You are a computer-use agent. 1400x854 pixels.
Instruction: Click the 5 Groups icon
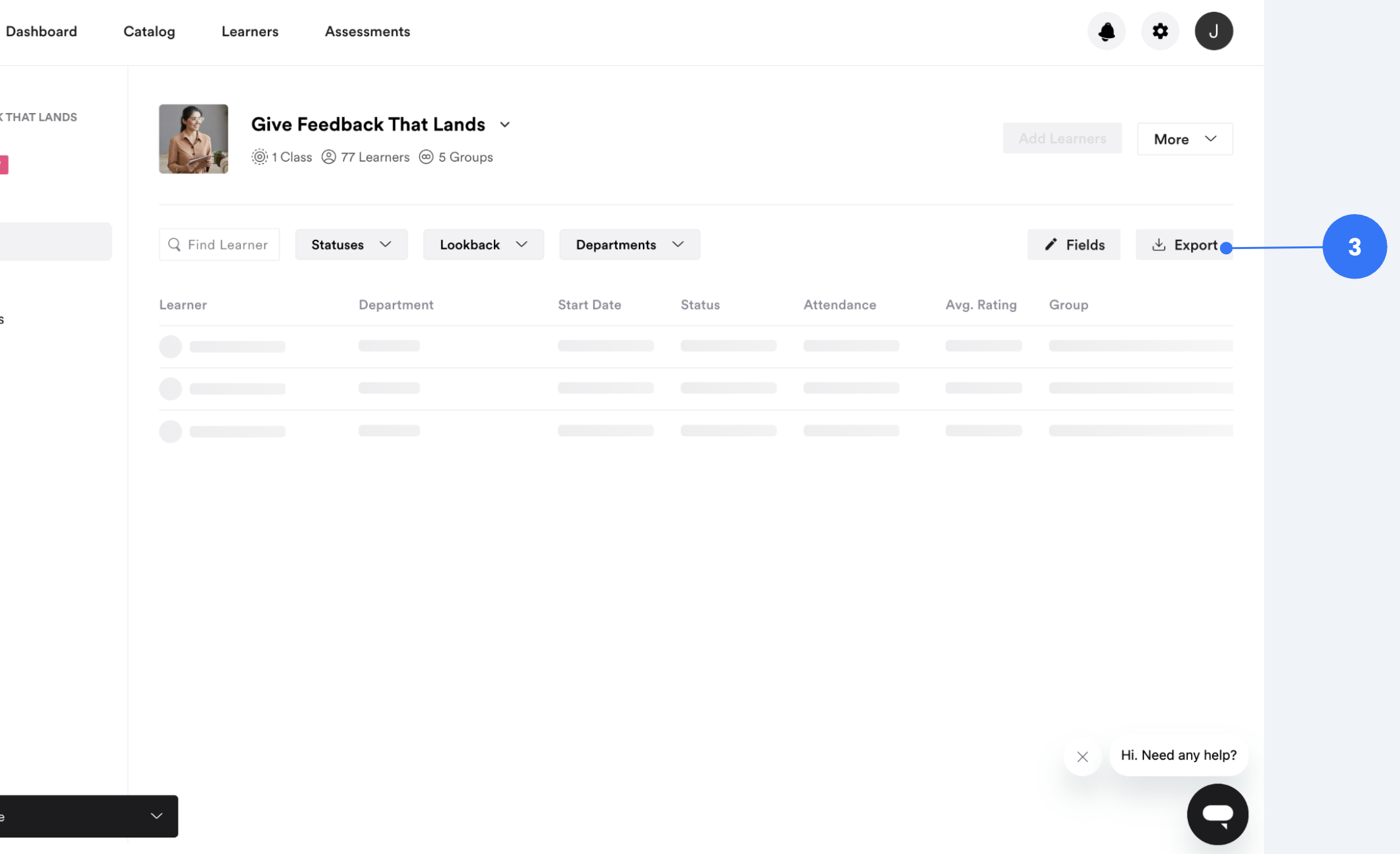pos(426,156)
